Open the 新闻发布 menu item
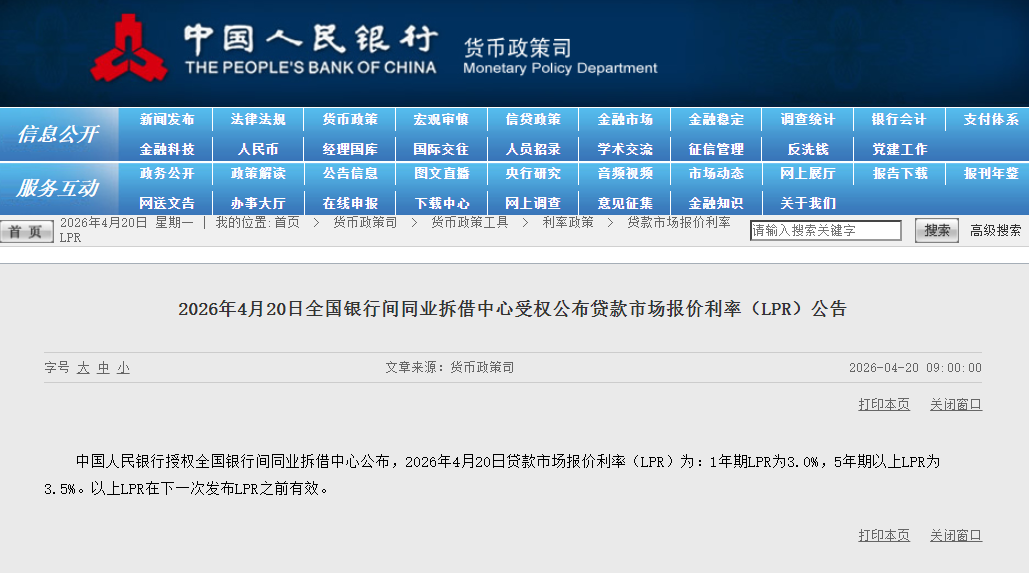The width and height of the screenshot is (1029, 573). [167, 119]
